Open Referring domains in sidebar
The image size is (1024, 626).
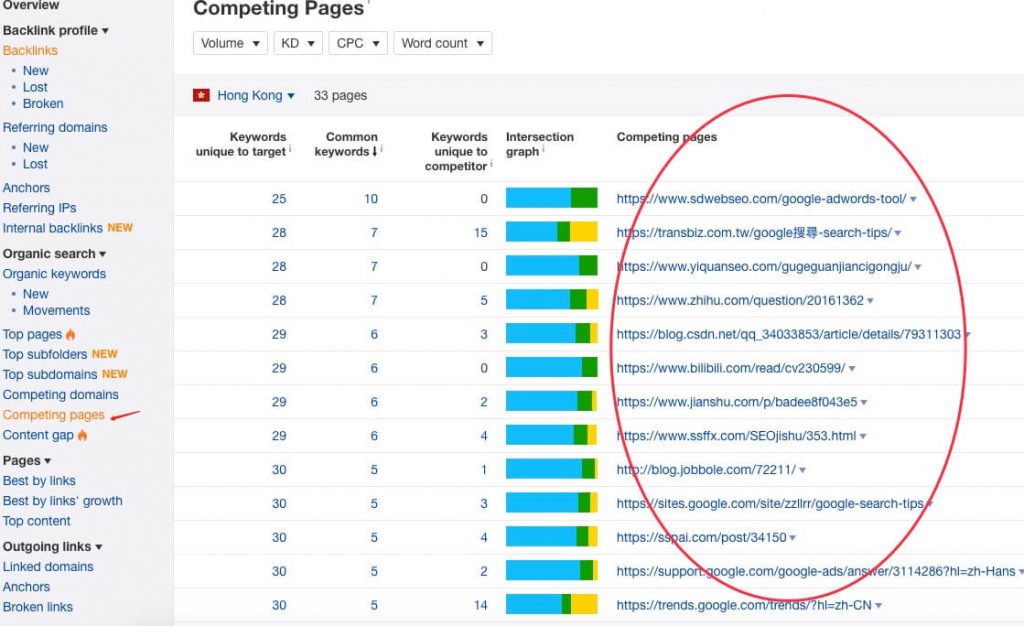(x=55, y=127)
